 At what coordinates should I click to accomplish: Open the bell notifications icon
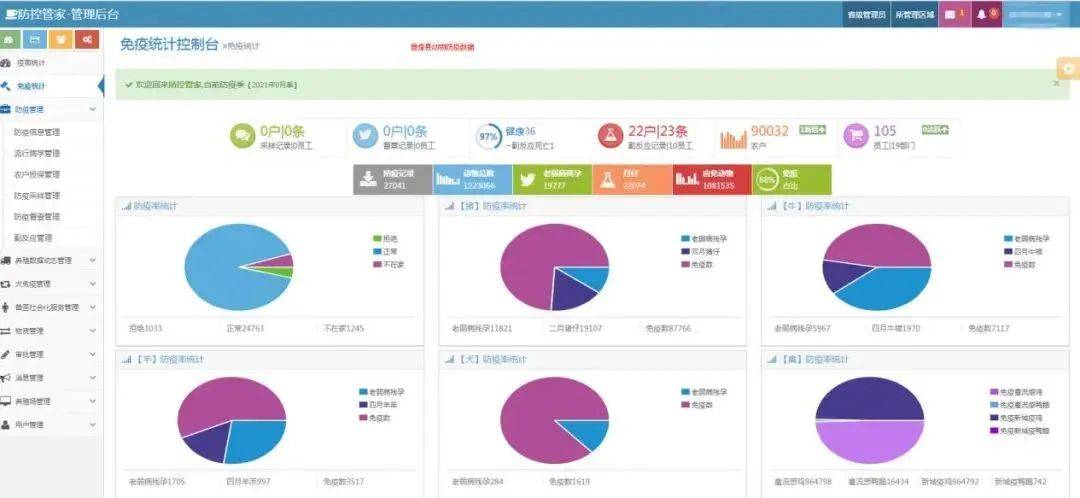(x=982, y=14)
